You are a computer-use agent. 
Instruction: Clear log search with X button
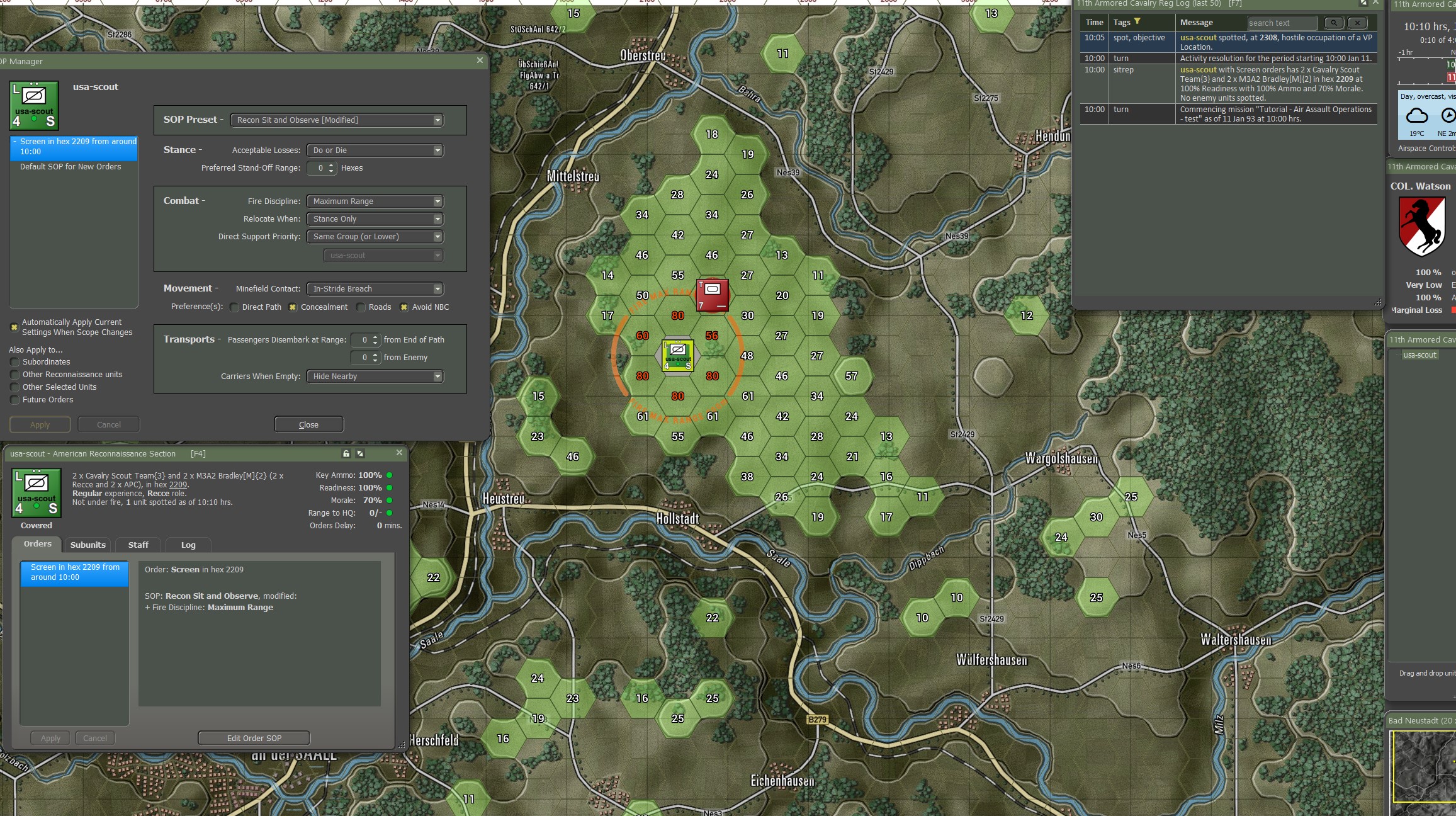pyautogui.click(x=1357, y=23)
